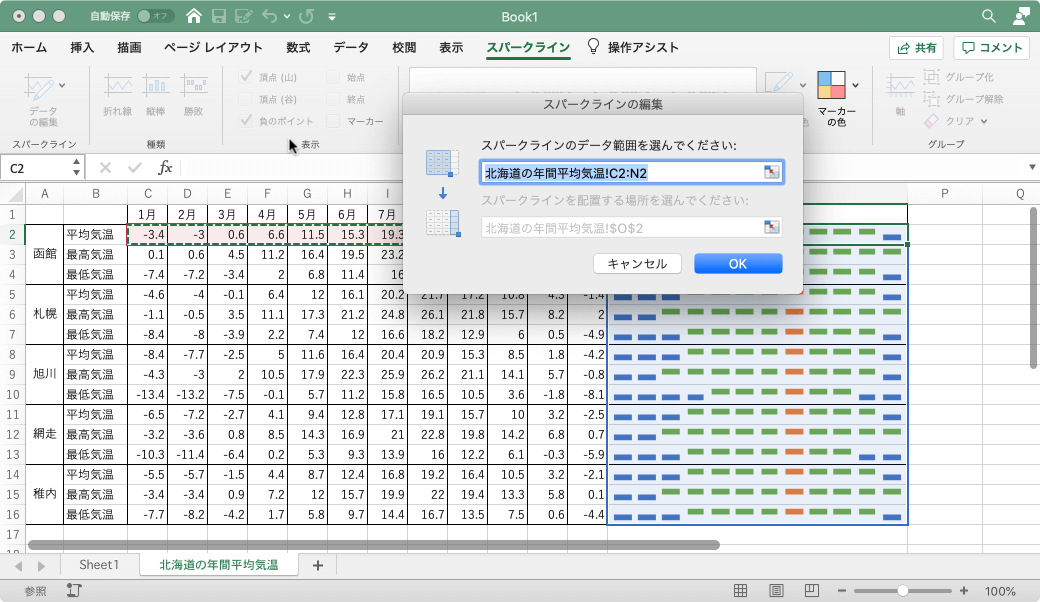Open the Home ribbon tab
Image resolution: width=1040 pixels, height=602 pixels.
tap(29, 47)
